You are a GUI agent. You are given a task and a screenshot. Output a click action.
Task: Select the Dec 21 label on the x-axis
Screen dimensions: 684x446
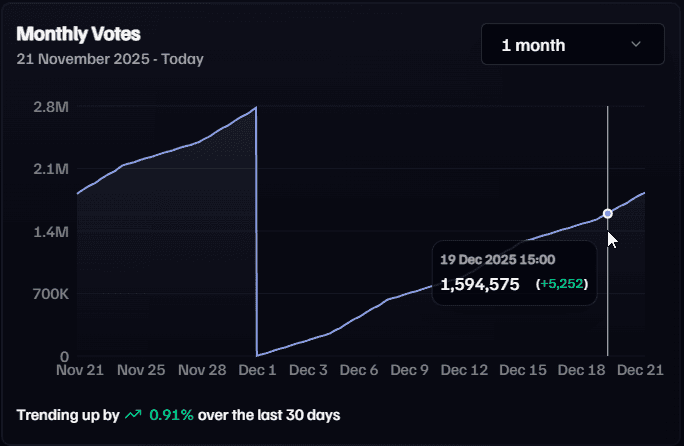641,370
